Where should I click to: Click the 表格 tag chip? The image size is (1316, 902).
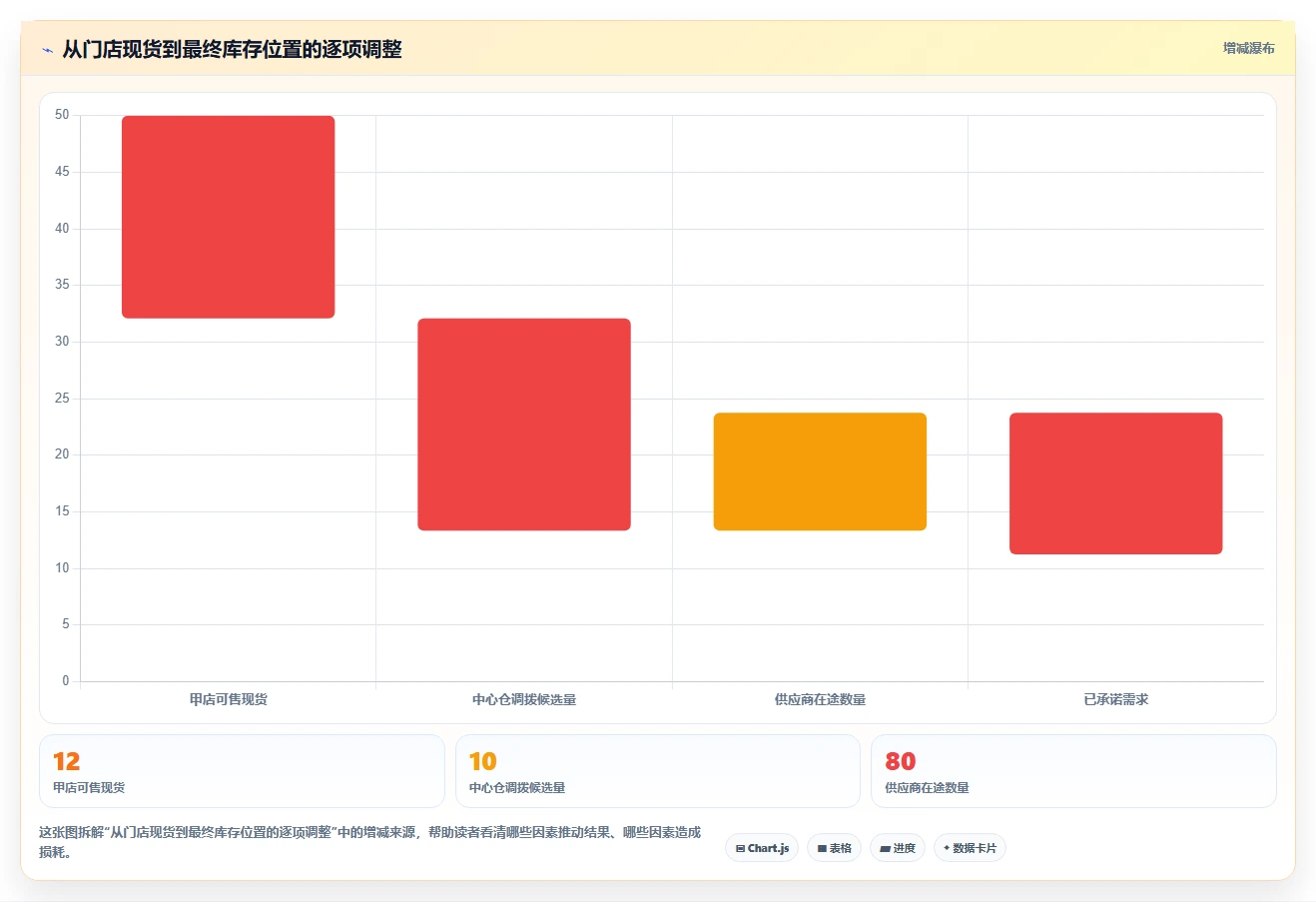pyautogui.click(x=834, y=848)
